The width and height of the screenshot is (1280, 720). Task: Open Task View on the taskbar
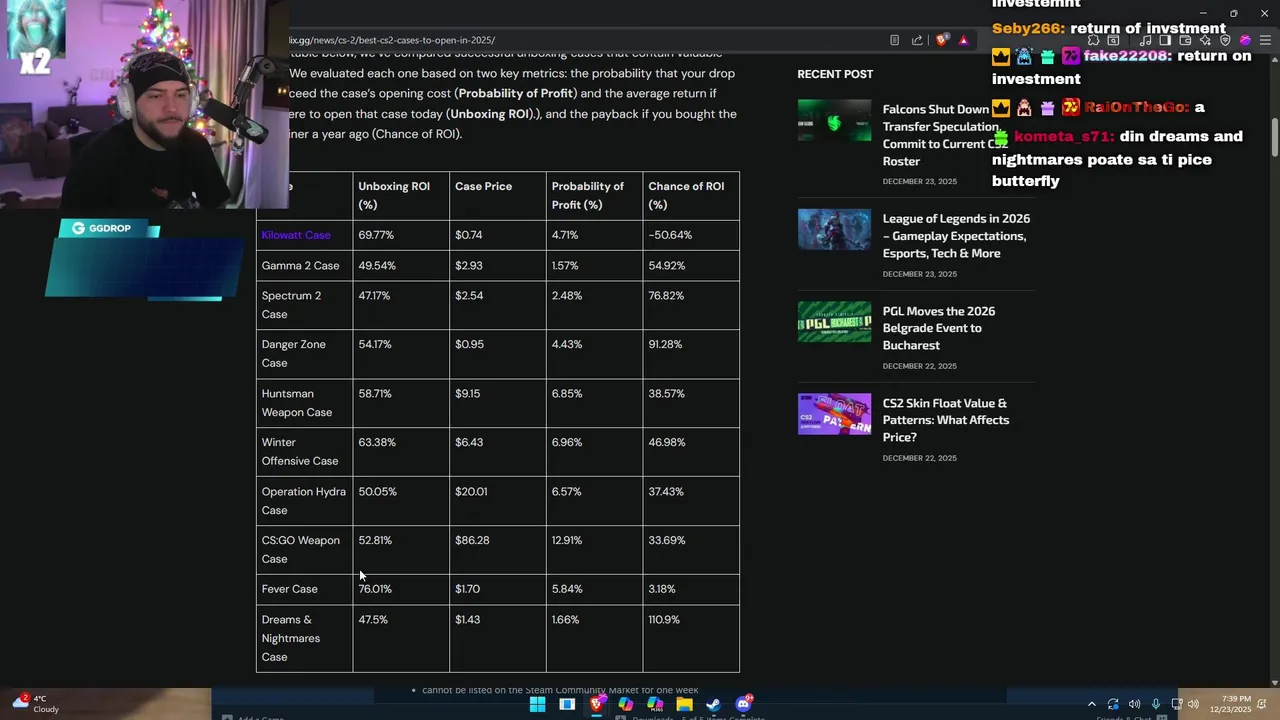[x=567, y=704]
